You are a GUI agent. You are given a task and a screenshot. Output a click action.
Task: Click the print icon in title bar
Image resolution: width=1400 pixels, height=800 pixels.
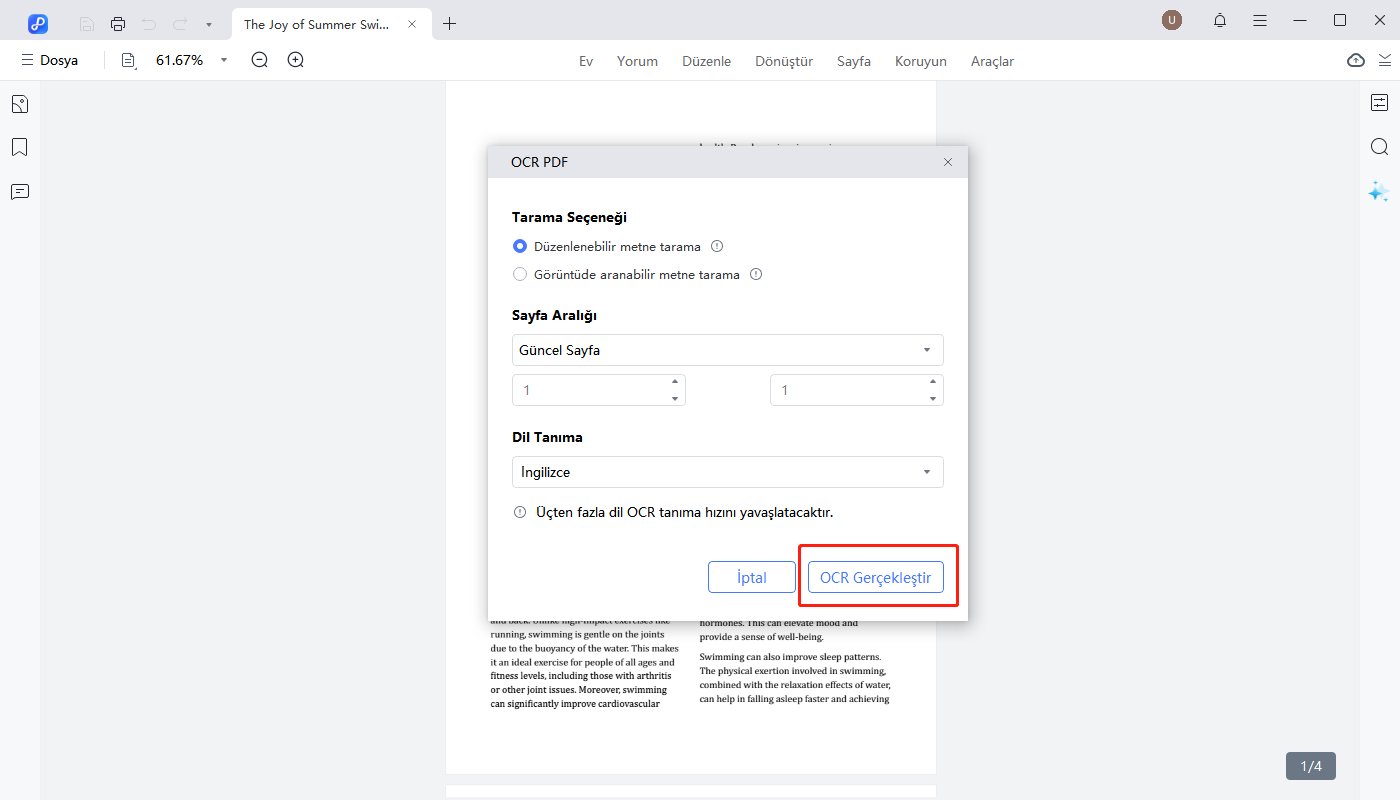118,23
